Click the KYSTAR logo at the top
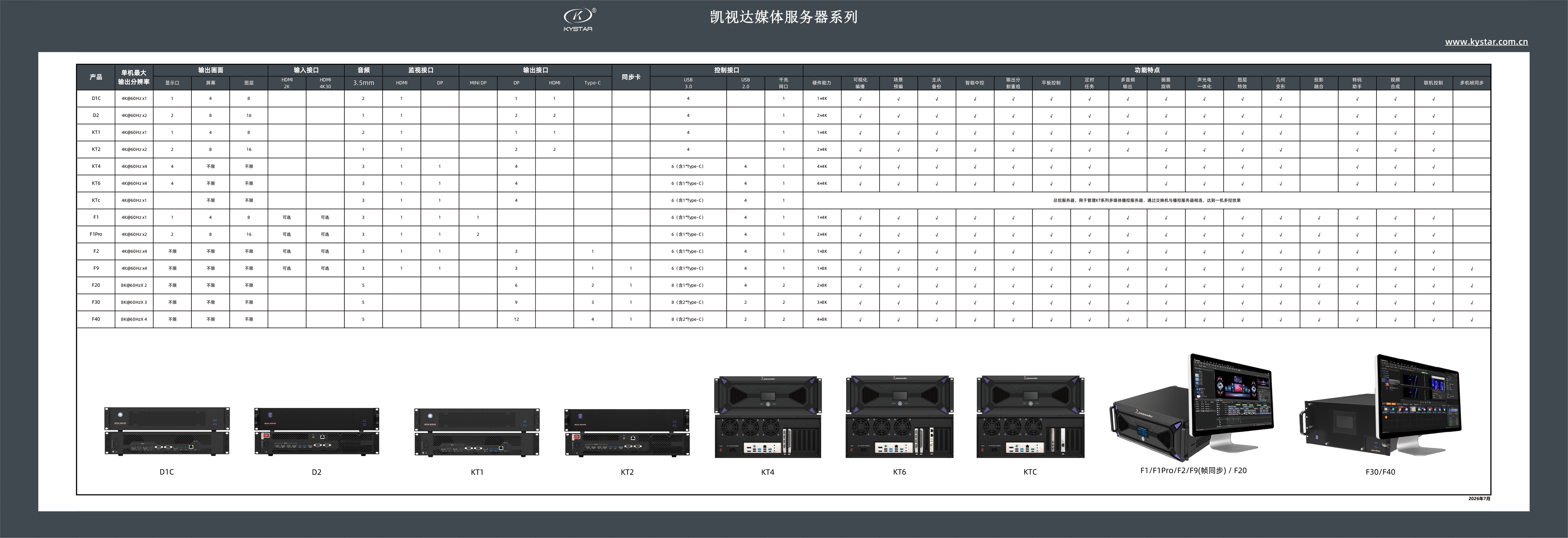 click(579, 19)
